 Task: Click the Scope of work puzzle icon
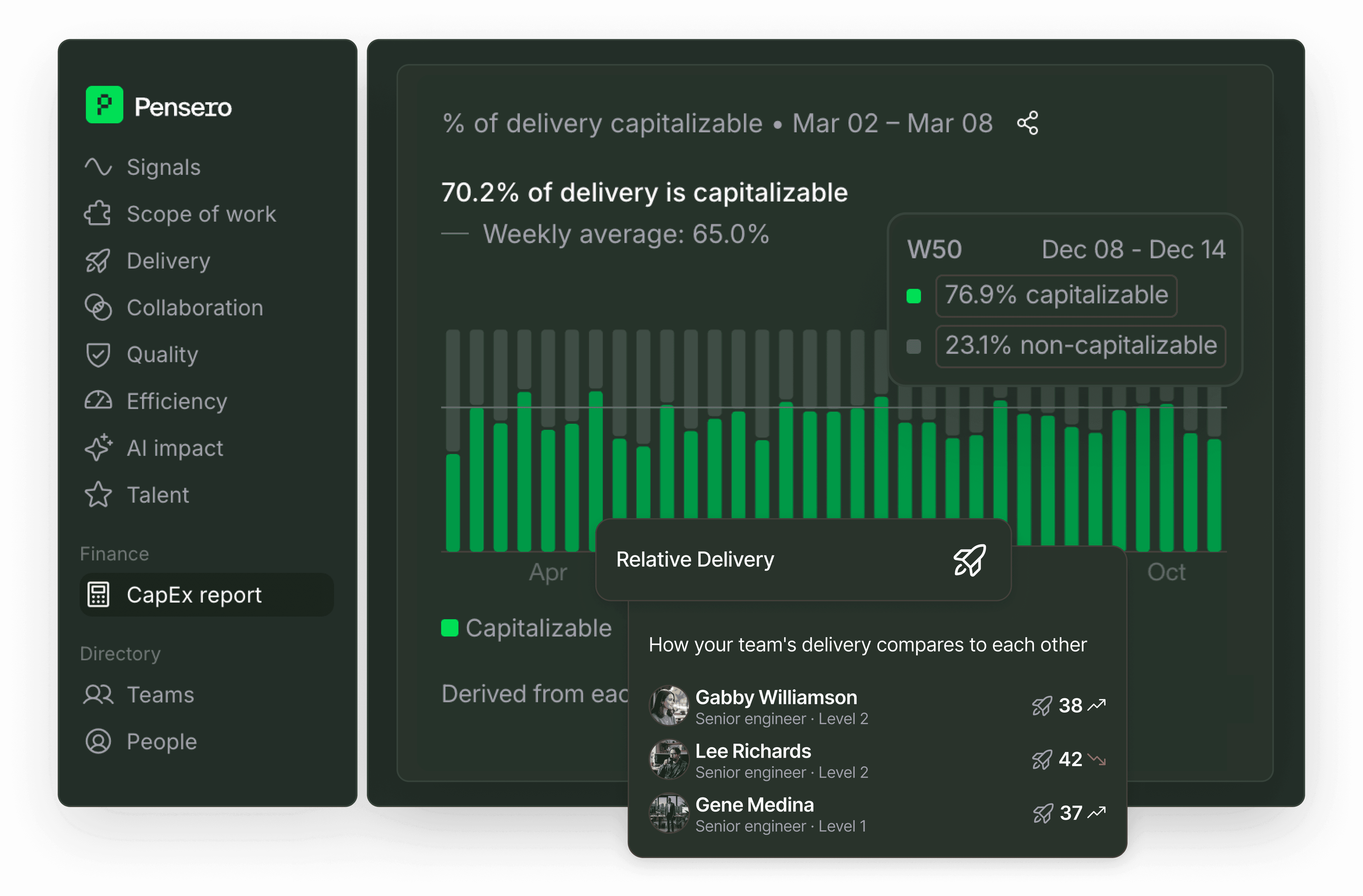tap(98, 213)
